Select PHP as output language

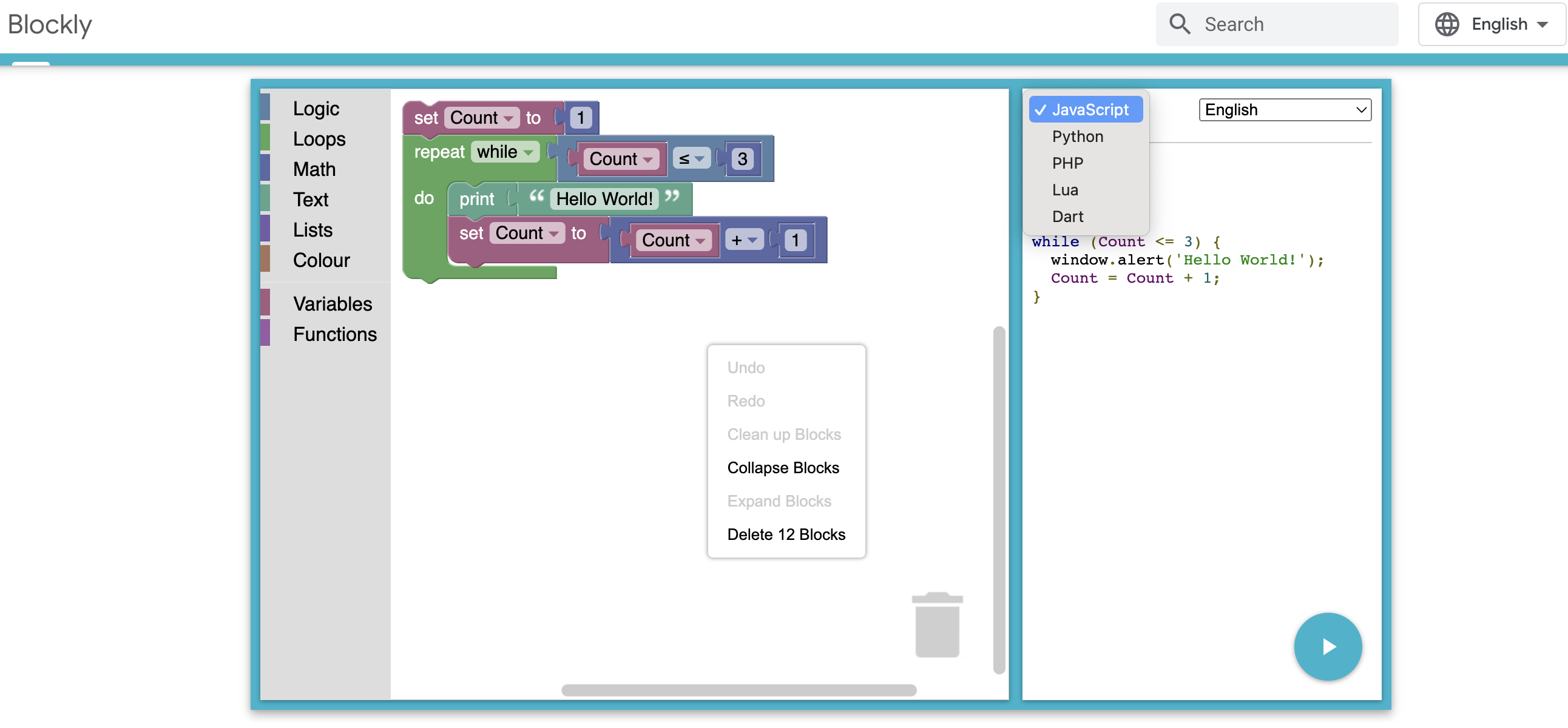click(x=1069, y=162)
